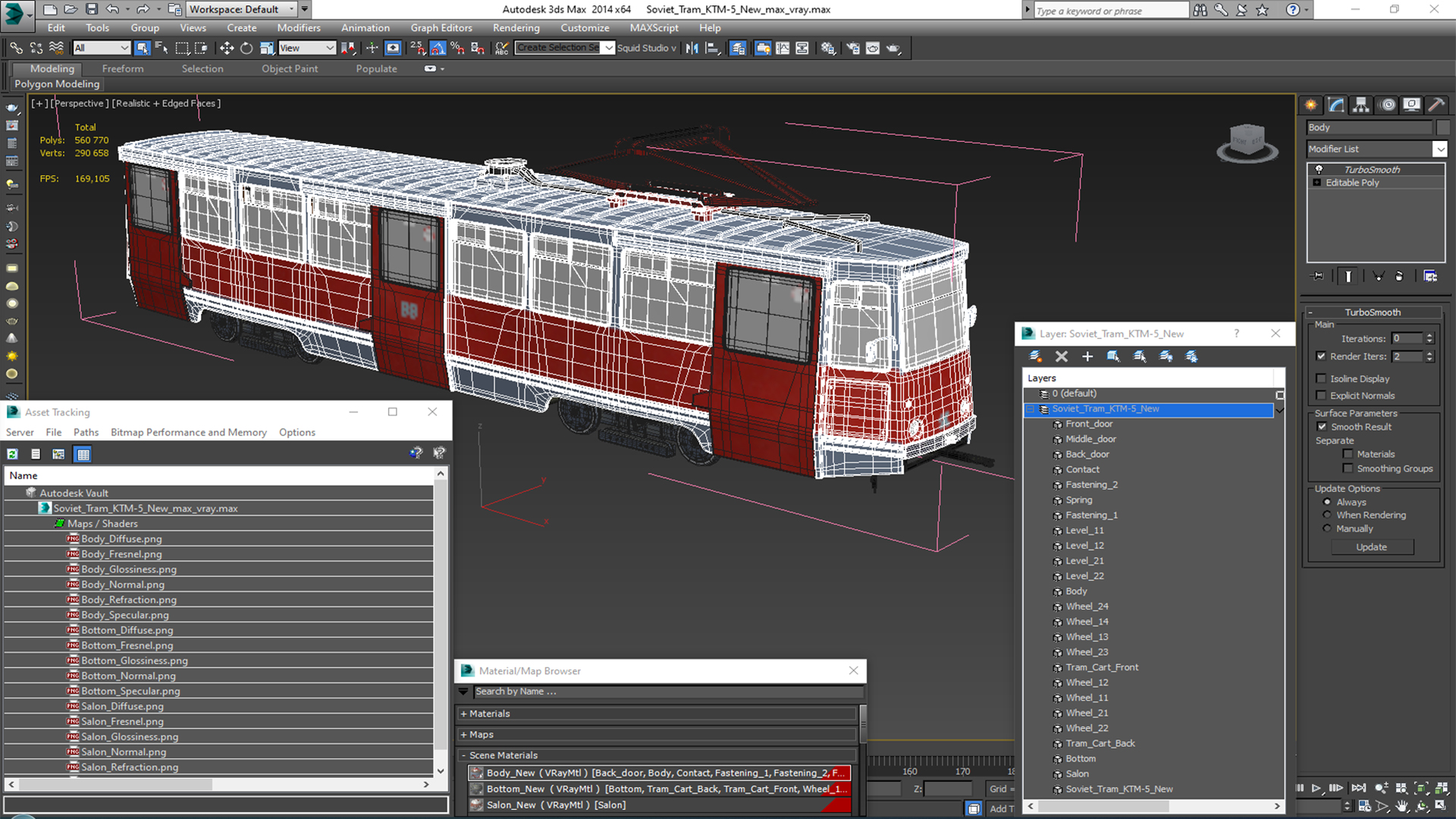The height and width of the screenshot is (819, 1456).
Task: Click Configure Modifier Sets icon
Action: coord(1430,276)
